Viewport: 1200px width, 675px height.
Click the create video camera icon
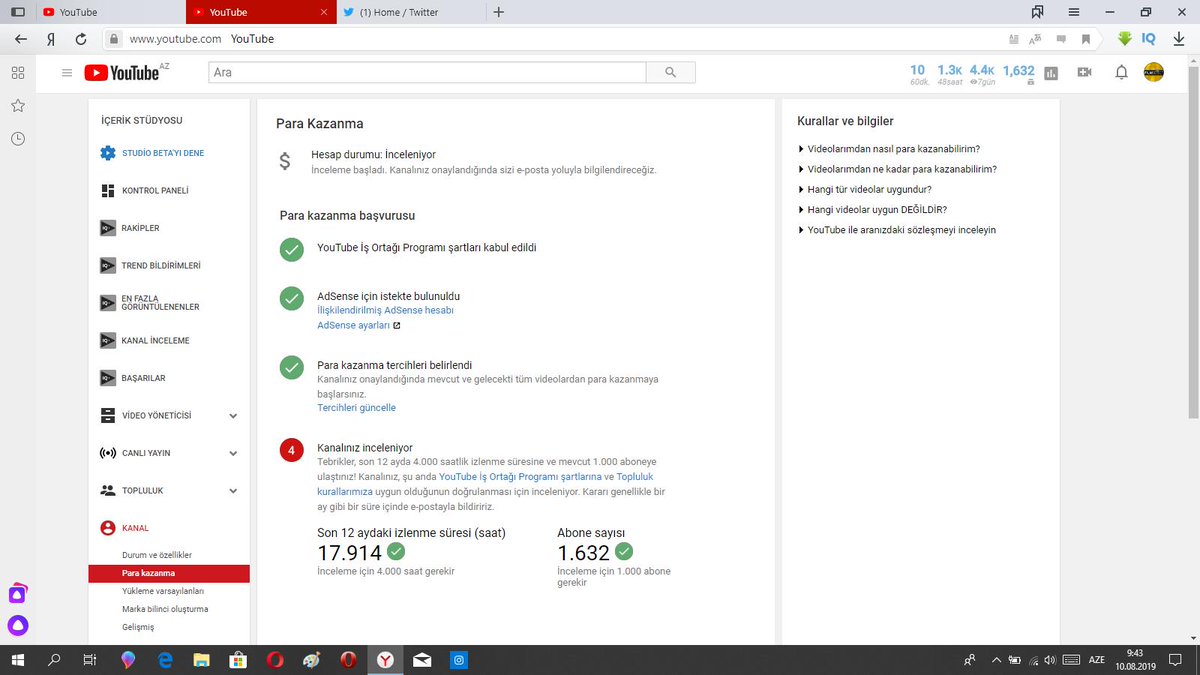point(1084,73)
